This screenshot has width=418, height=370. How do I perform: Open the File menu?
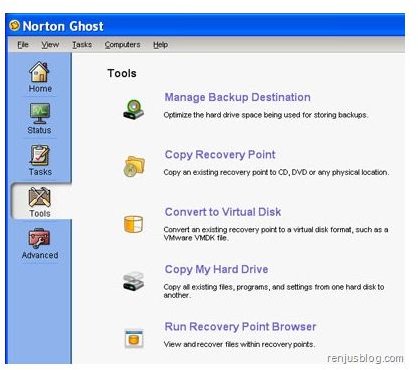(23, 45)
